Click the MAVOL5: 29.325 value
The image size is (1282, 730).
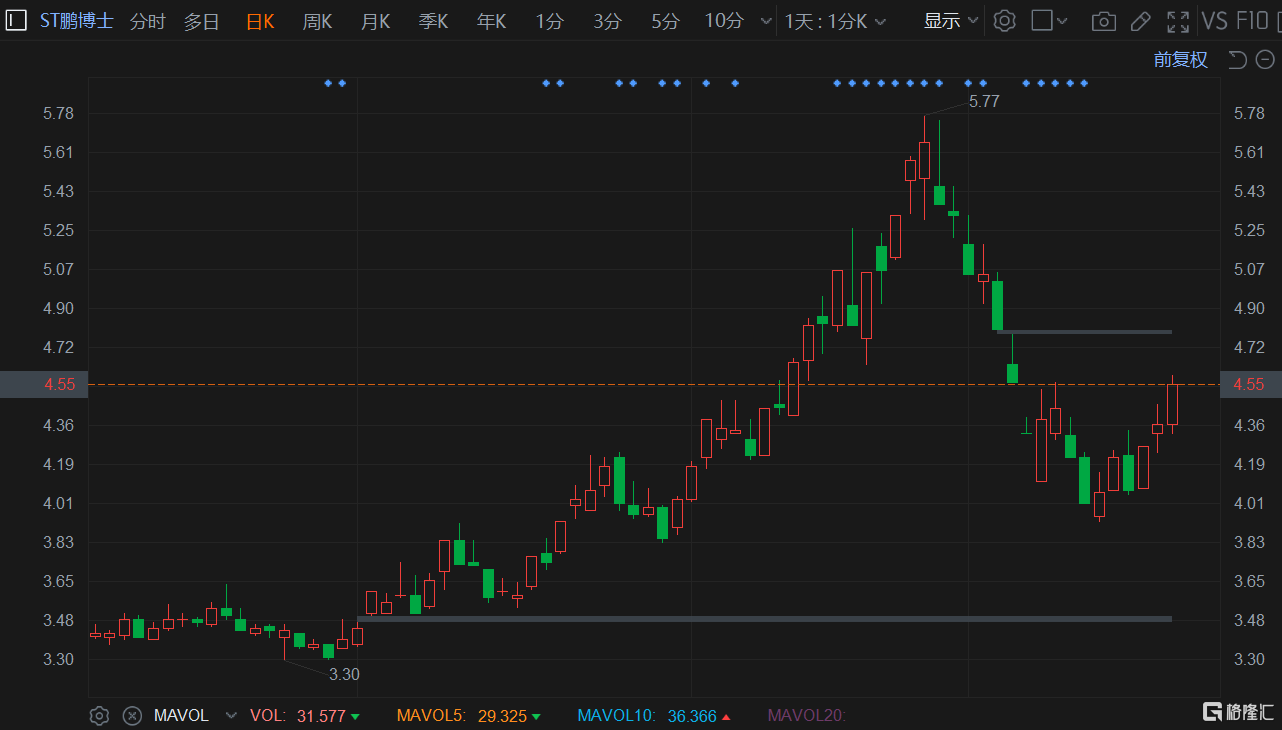click(x=469, y=716)
